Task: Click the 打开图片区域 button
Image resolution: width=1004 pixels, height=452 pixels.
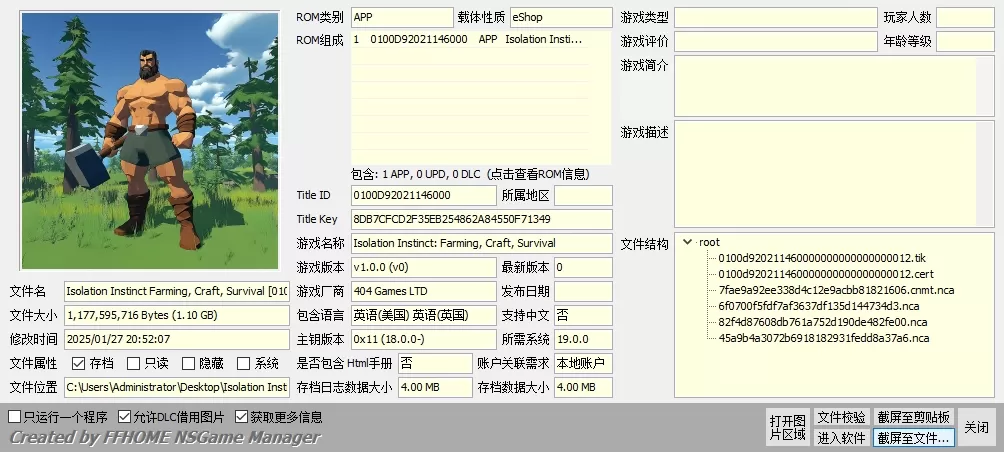Action: 787,427
